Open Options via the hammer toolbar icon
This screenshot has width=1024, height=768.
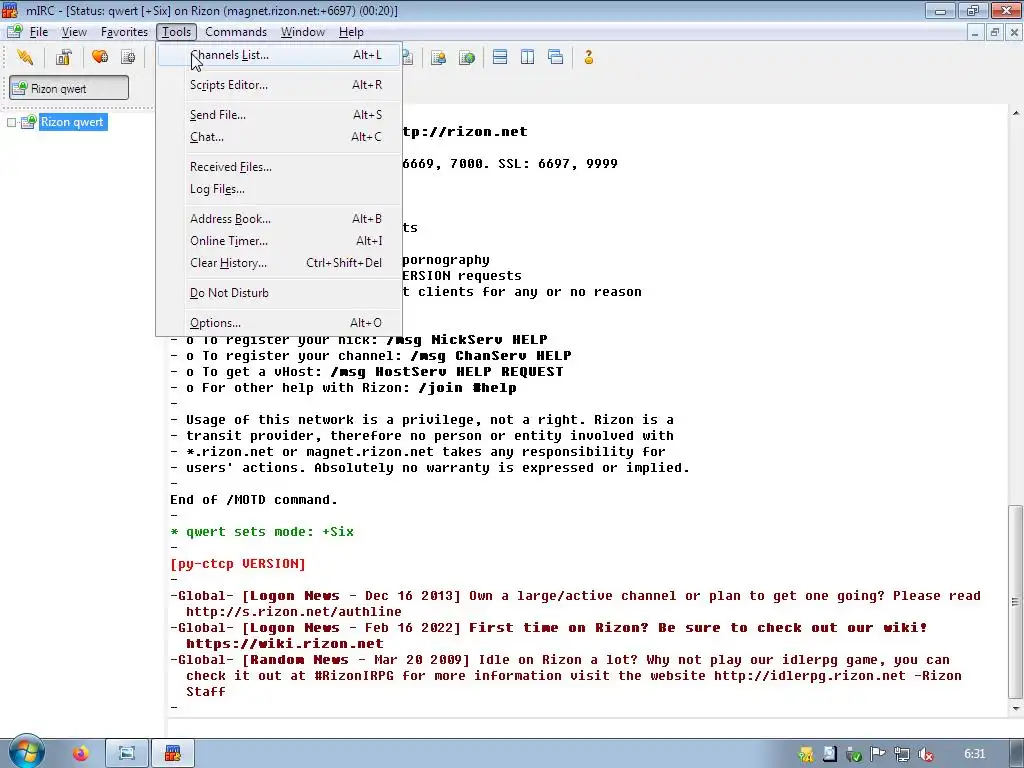(x=63, y=57)
